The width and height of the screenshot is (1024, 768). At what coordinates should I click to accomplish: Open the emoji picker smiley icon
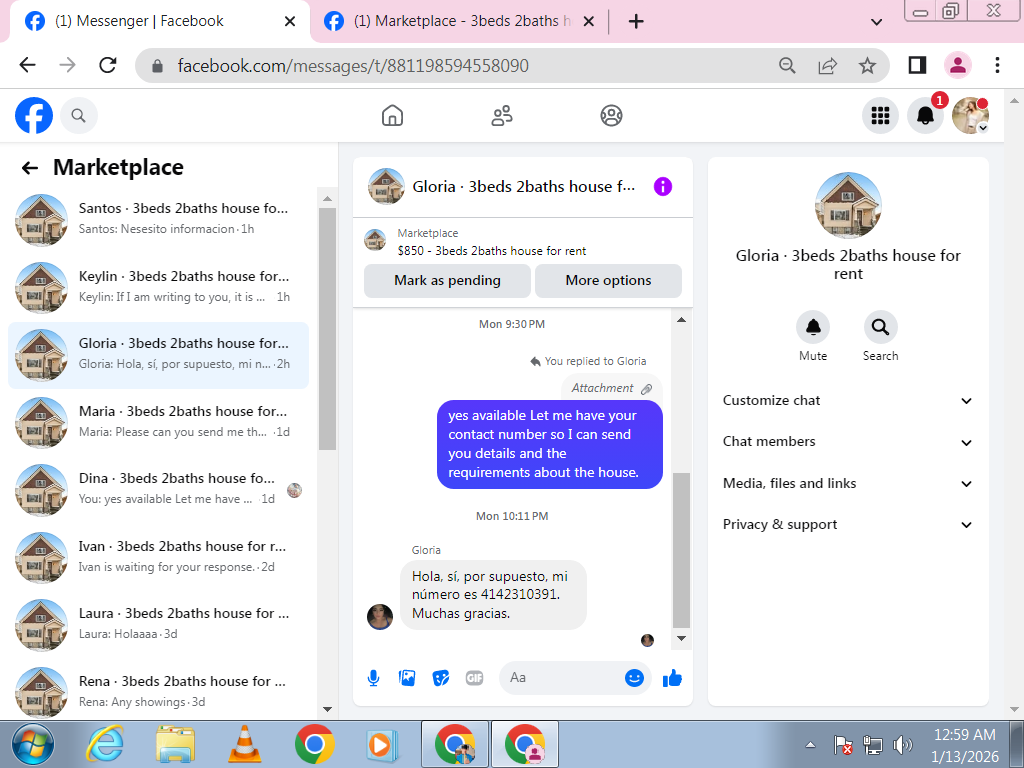pos(634,678)
